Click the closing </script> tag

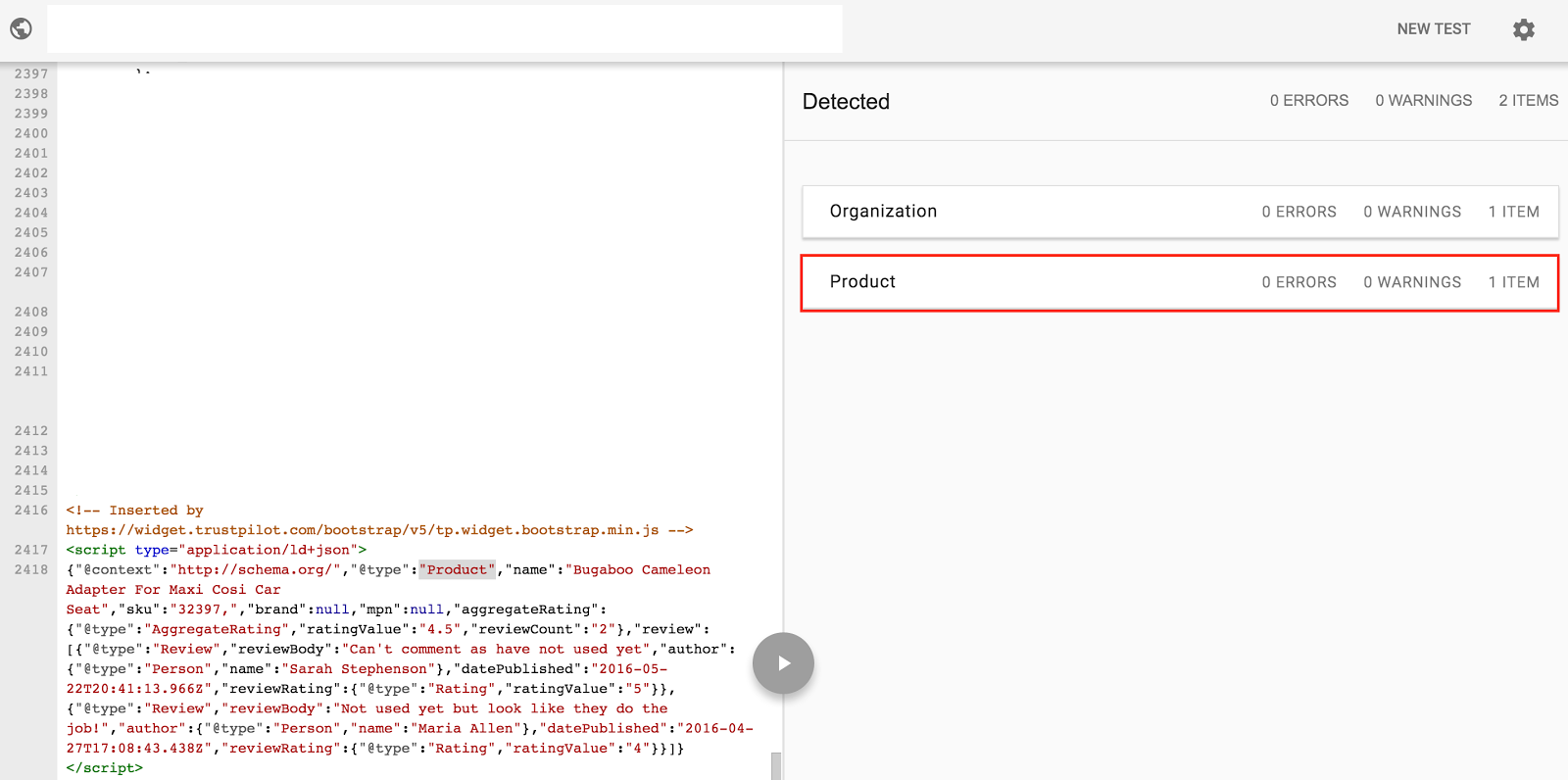tap(104, 768)
